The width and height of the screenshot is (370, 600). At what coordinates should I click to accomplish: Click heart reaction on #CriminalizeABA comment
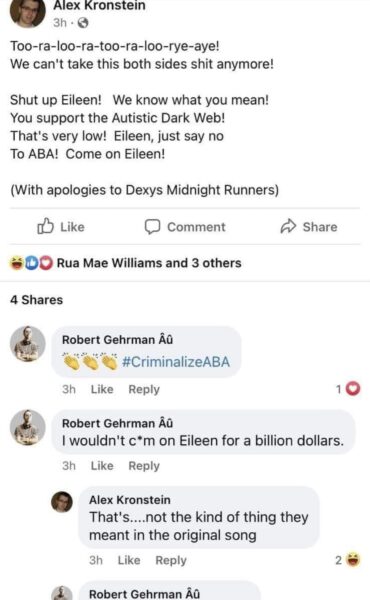(x=353, y=389)
